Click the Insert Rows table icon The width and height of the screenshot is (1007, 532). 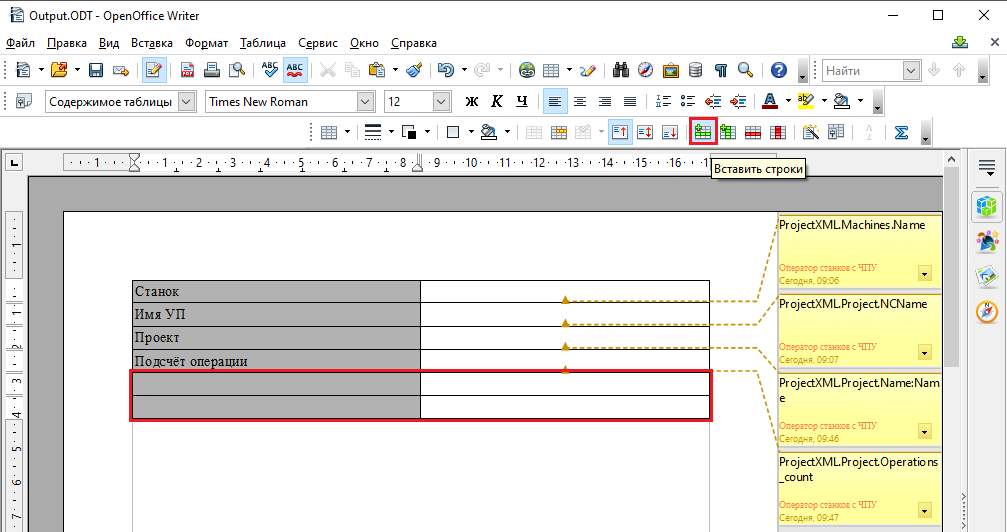click(x=703, y=132)
